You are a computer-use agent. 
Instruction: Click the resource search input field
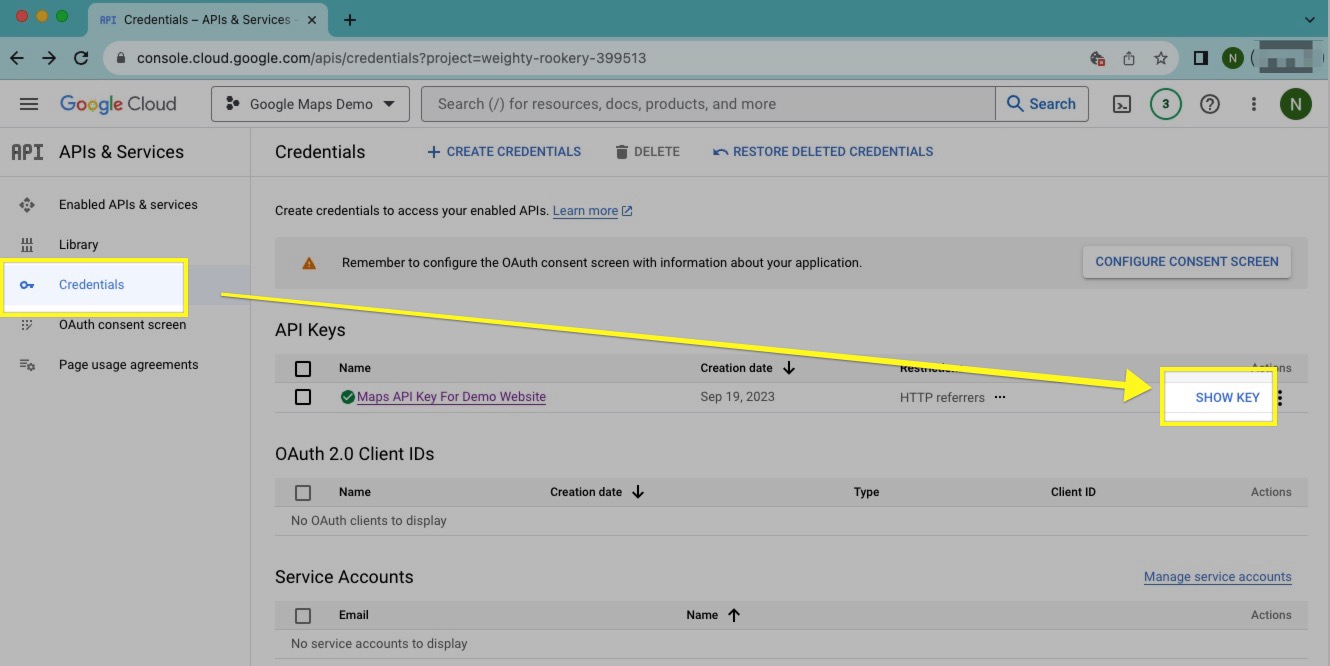tap(709, 104)
